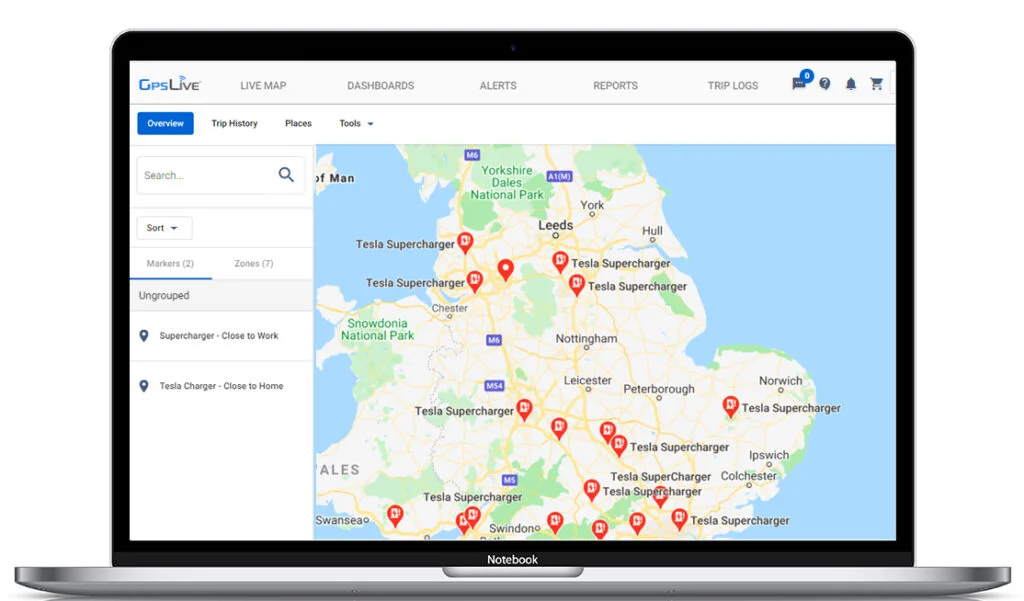Click pin icon beside Tesla Charger - Close to Home
The width and height of the screenshot is (1024, 601).
(144, 386)
